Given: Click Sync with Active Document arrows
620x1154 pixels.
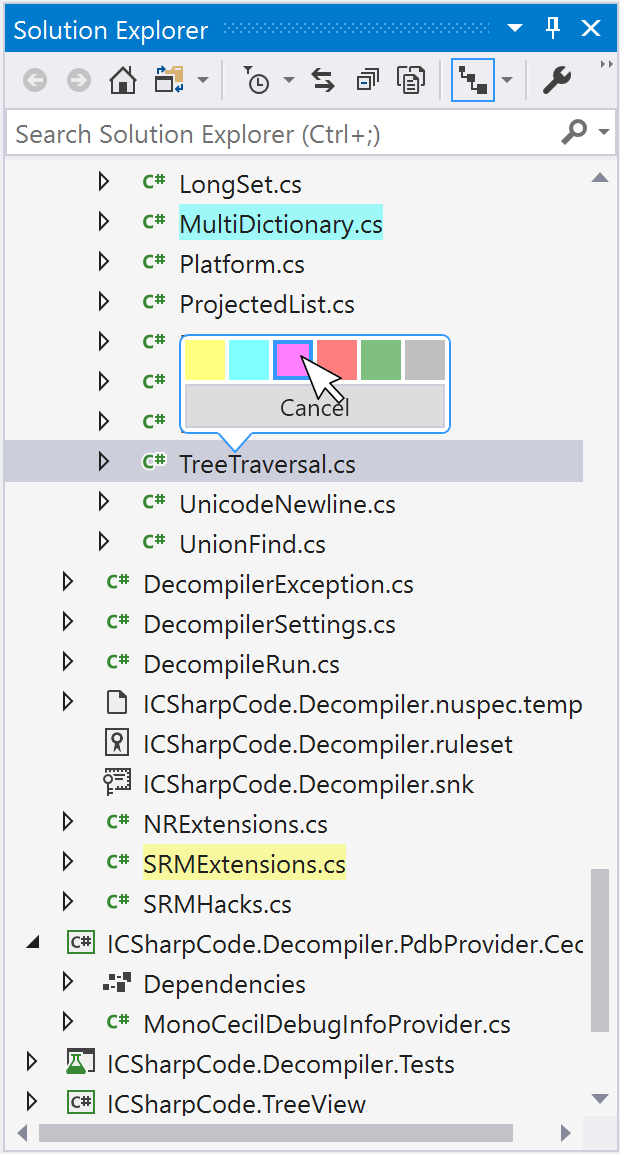Looking at the screenshot, I should tap(323, 80).
